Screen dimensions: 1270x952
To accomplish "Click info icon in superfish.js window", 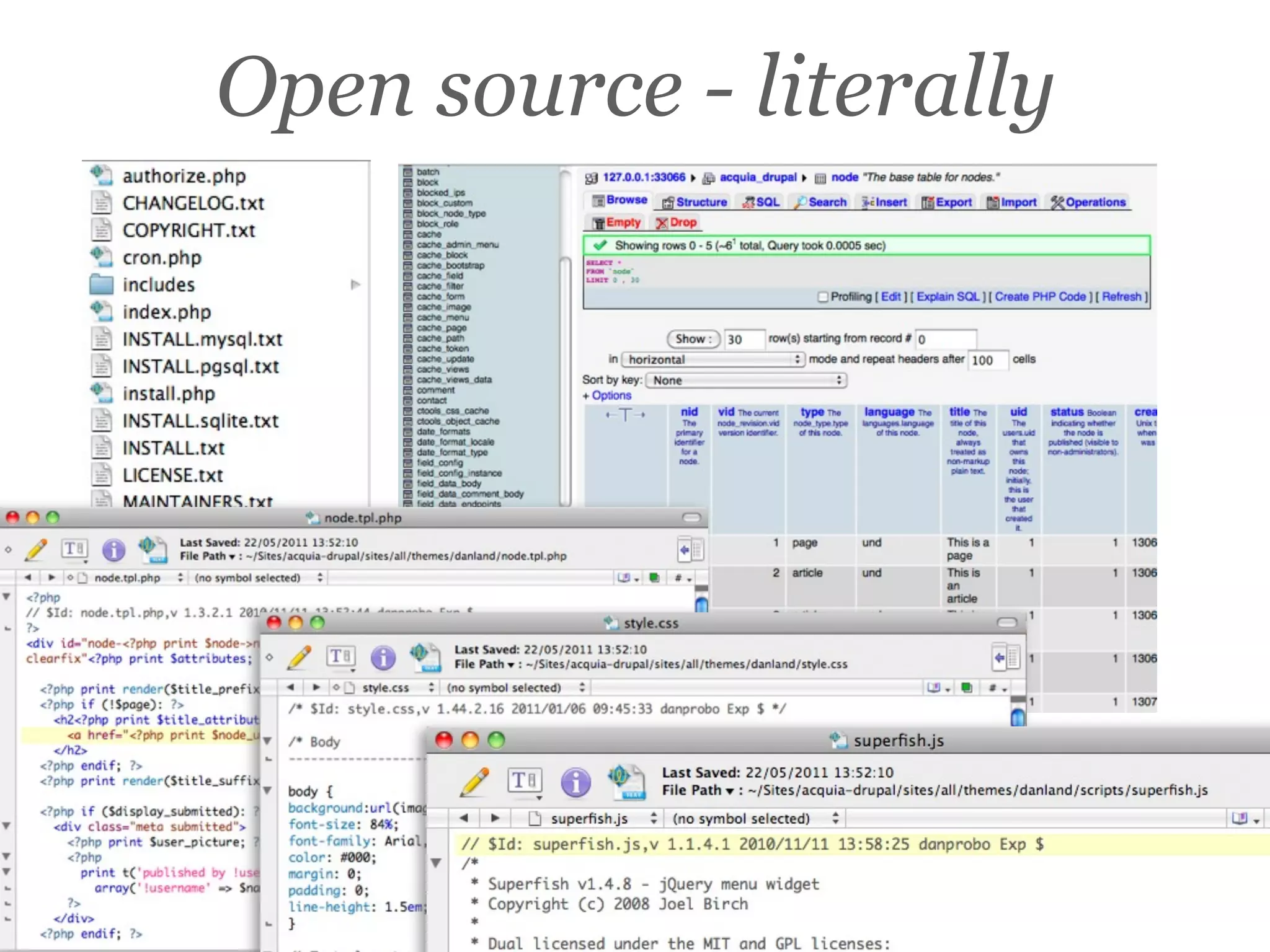I will click(575, 782).
